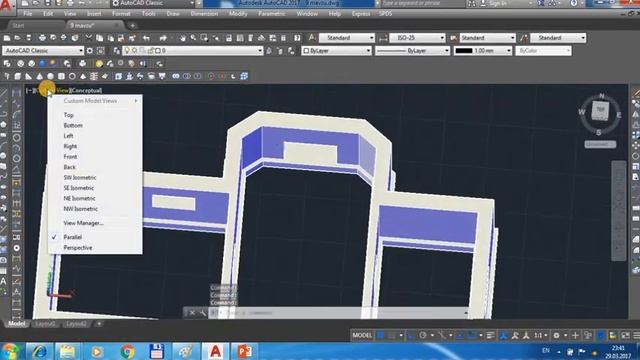Click the black lineweight color swatch
This screenshot has width=640, height=360.
(x=464, y=51)
